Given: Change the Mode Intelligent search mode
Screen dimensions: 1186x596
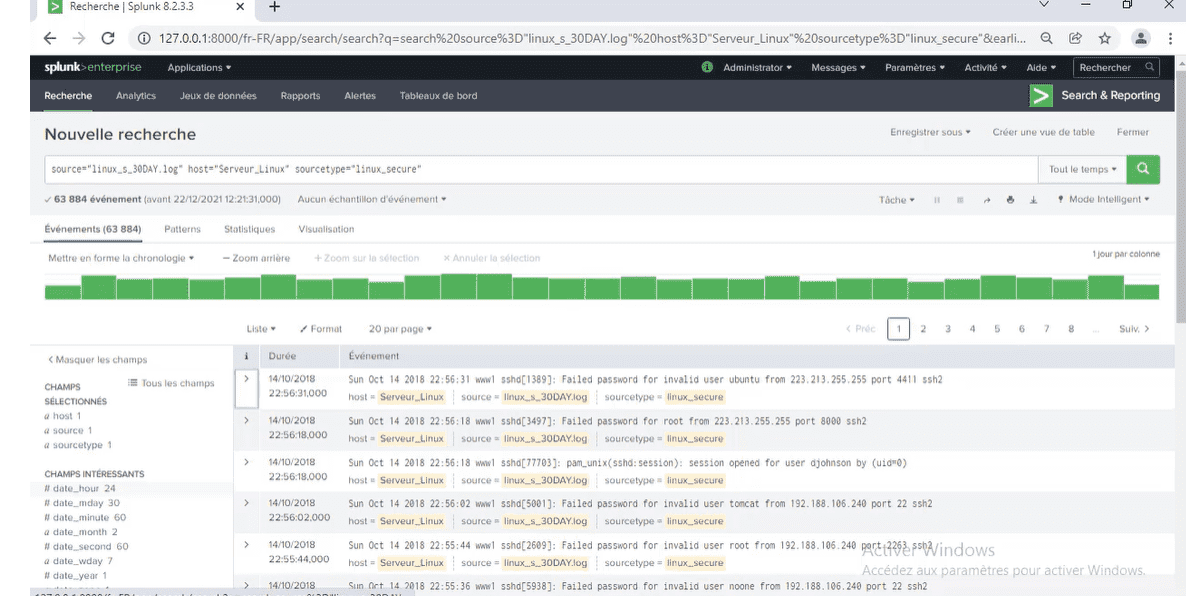Looking at the screenshot, I should click(x=1104, y=200).
